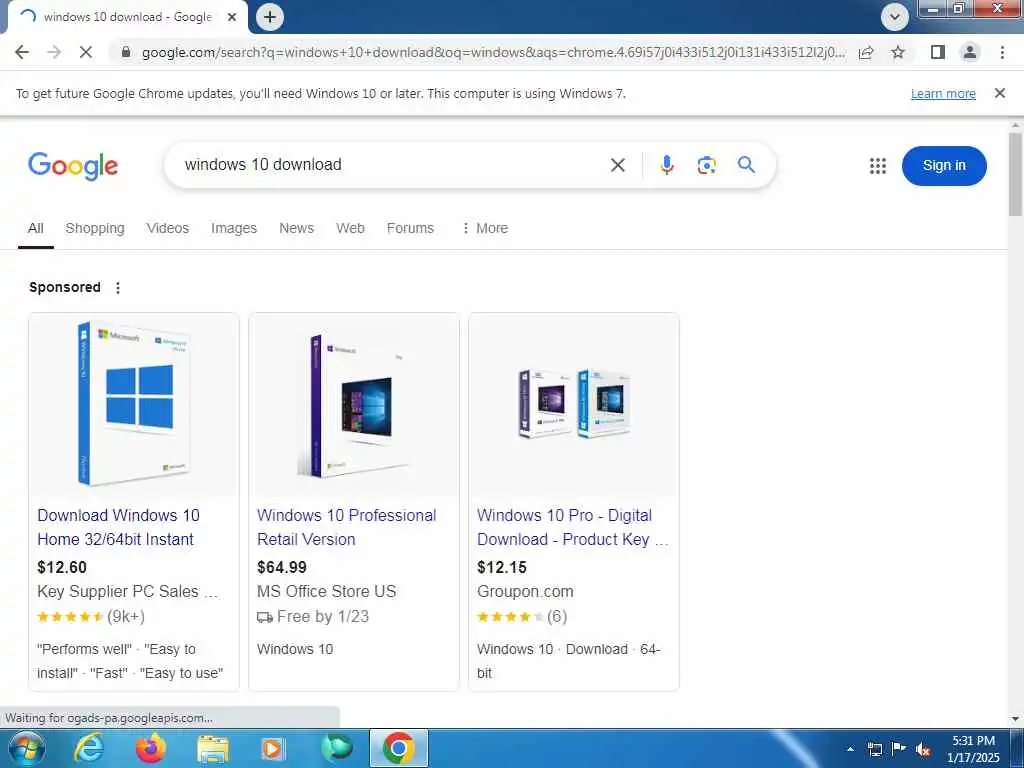Image resolution: width=1024 pixels, height=768 pixels.
Task: Launch Internet Explorer from taskbar
Action: [x=89, y=748]
